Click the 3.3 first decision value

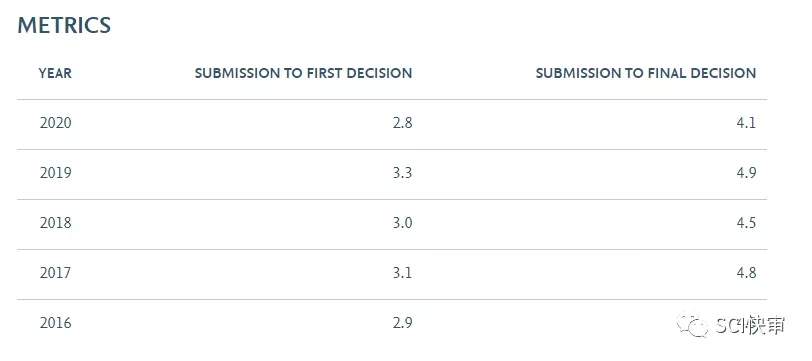pos(402,173)
